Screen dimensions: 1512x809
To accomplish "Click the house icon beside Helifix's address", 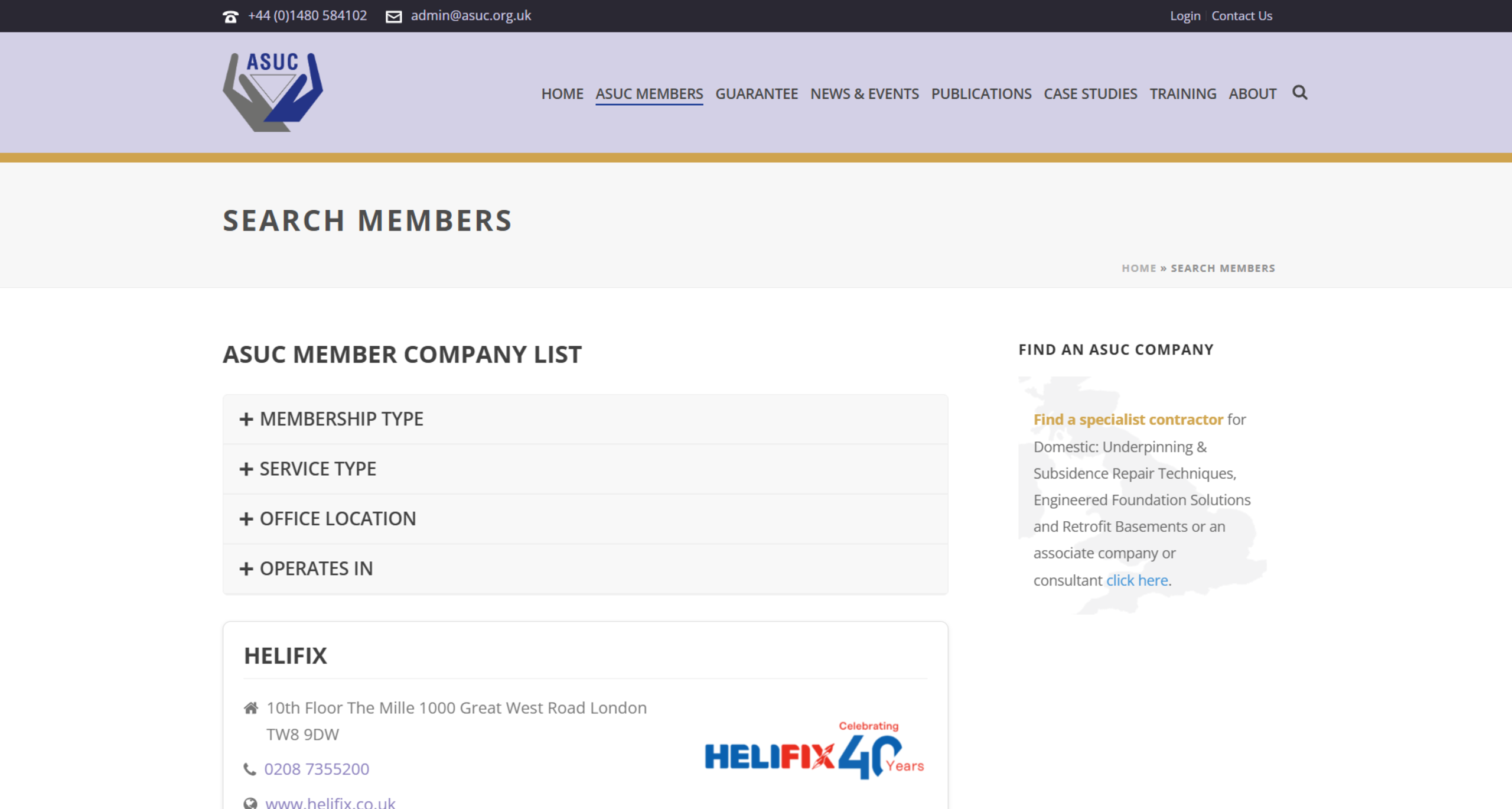I will click(250, 707).
